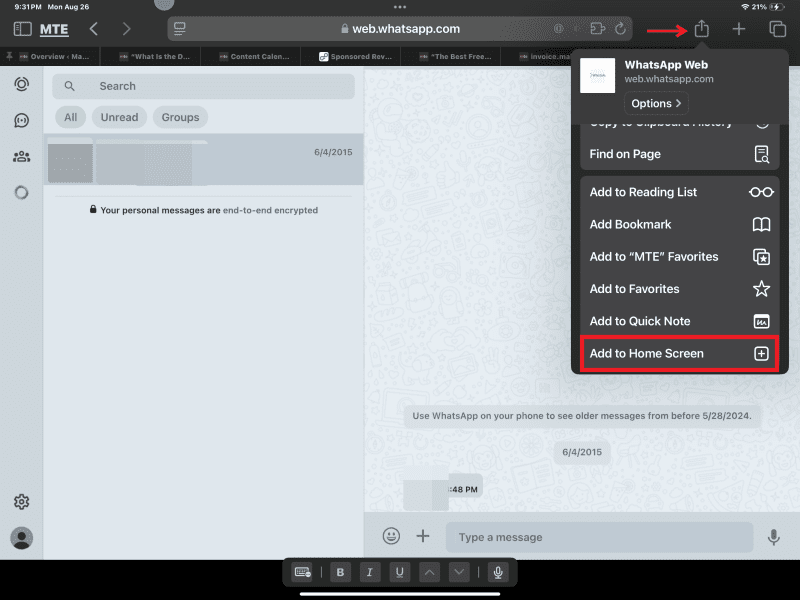Click your profile avatar at sidebar bottom
The width and height of the screenshot is (800, 600).
[x=21, y=538]
